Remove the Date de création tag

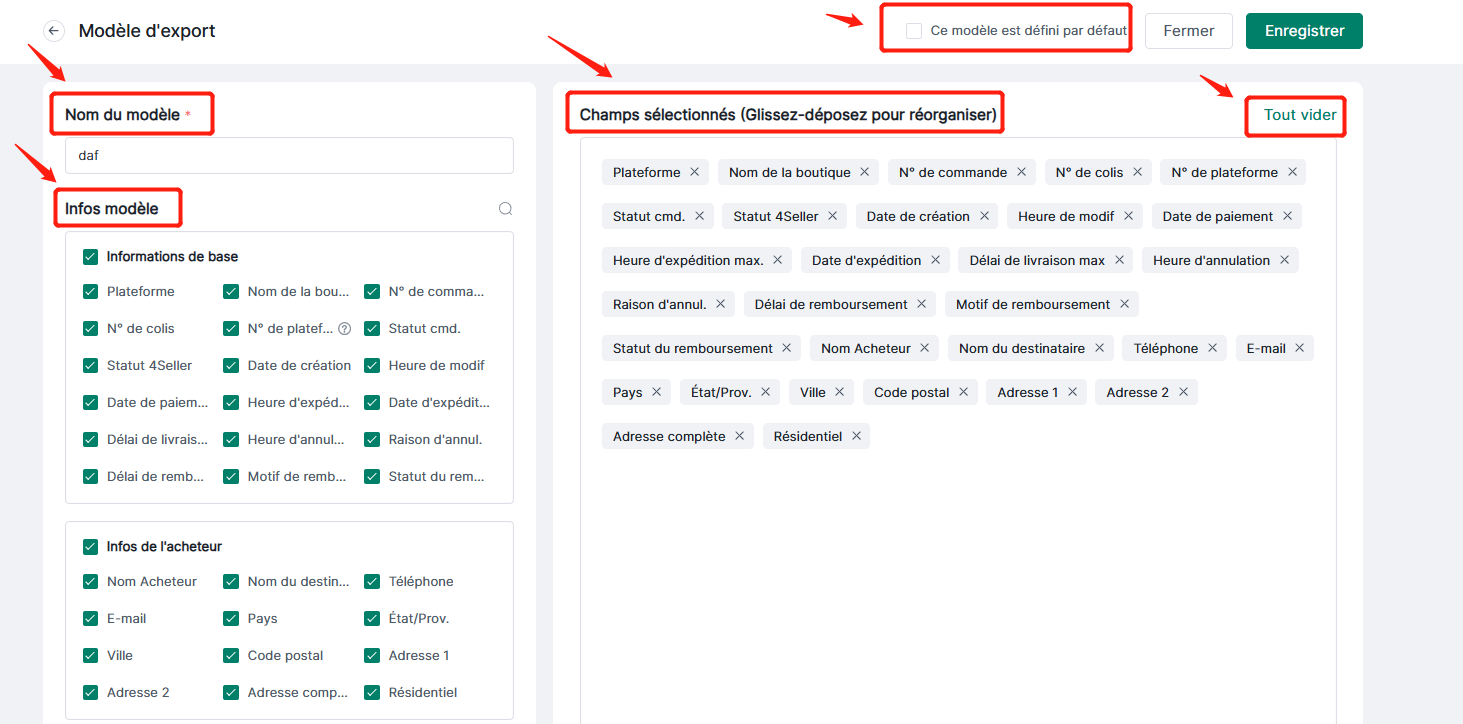[984, 216]
